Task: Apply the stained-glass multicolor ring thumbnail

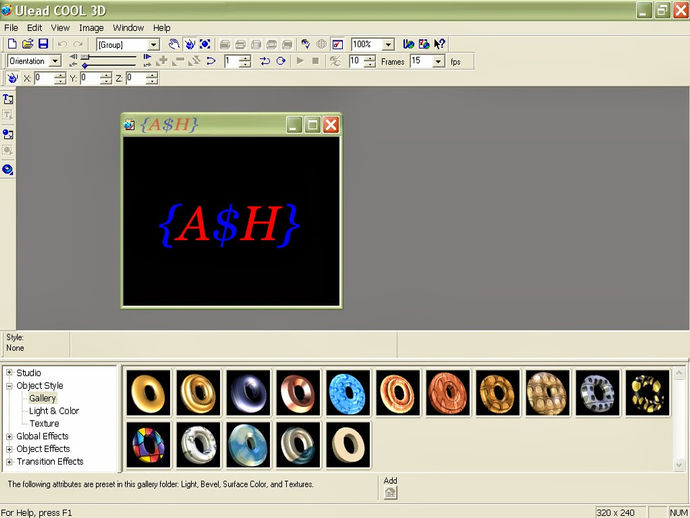Action: click(x=148, y=445)
